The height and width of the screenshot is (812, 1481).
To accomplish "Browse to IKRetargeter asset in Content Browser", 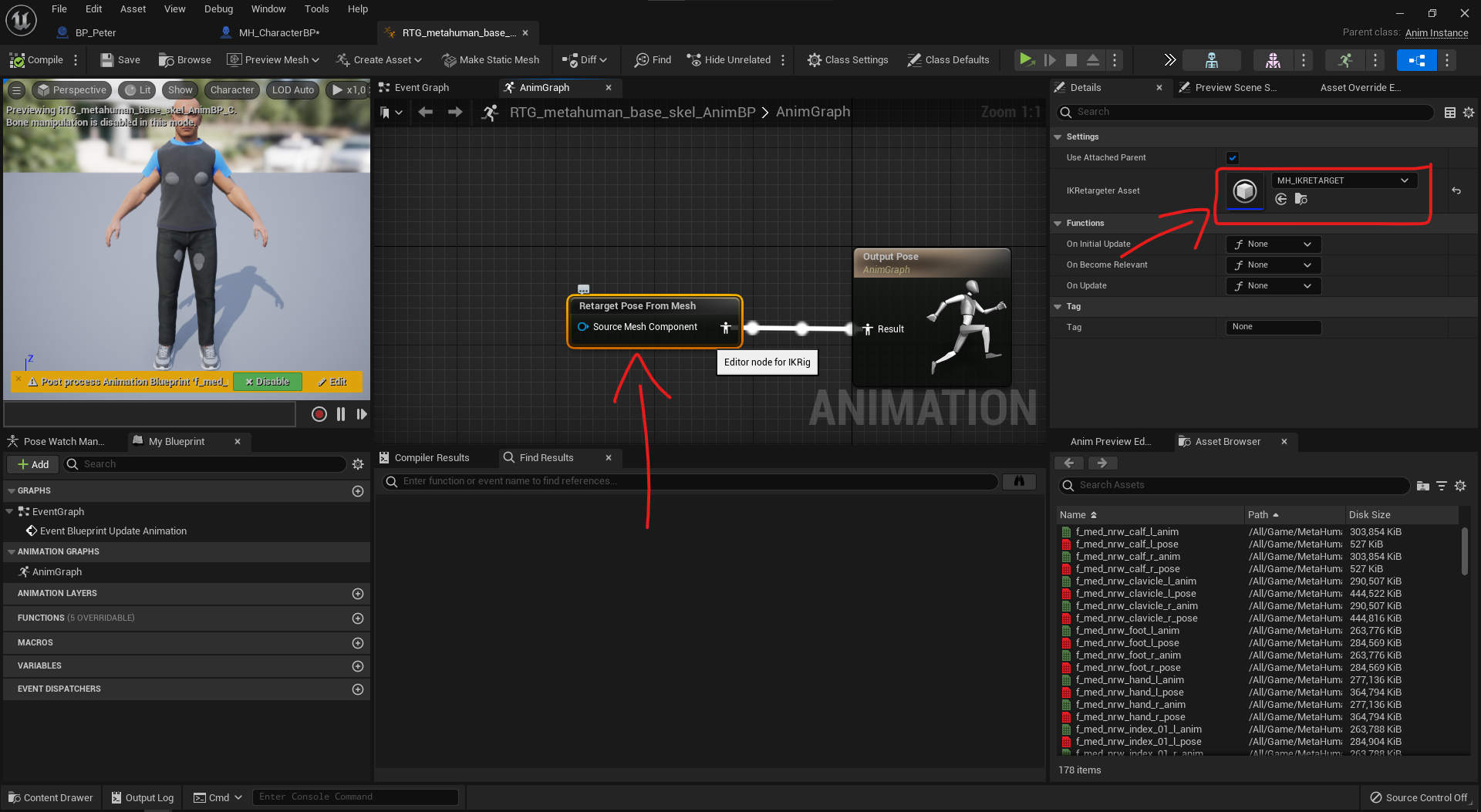I will coord(1301,199).
